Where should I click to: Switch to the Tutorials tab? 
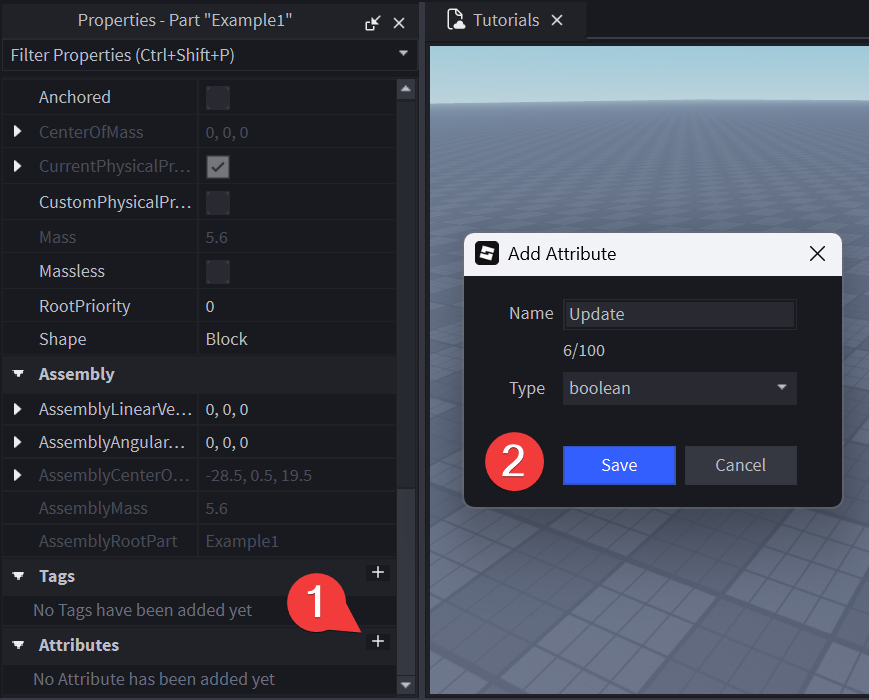[x=495, y=20]
